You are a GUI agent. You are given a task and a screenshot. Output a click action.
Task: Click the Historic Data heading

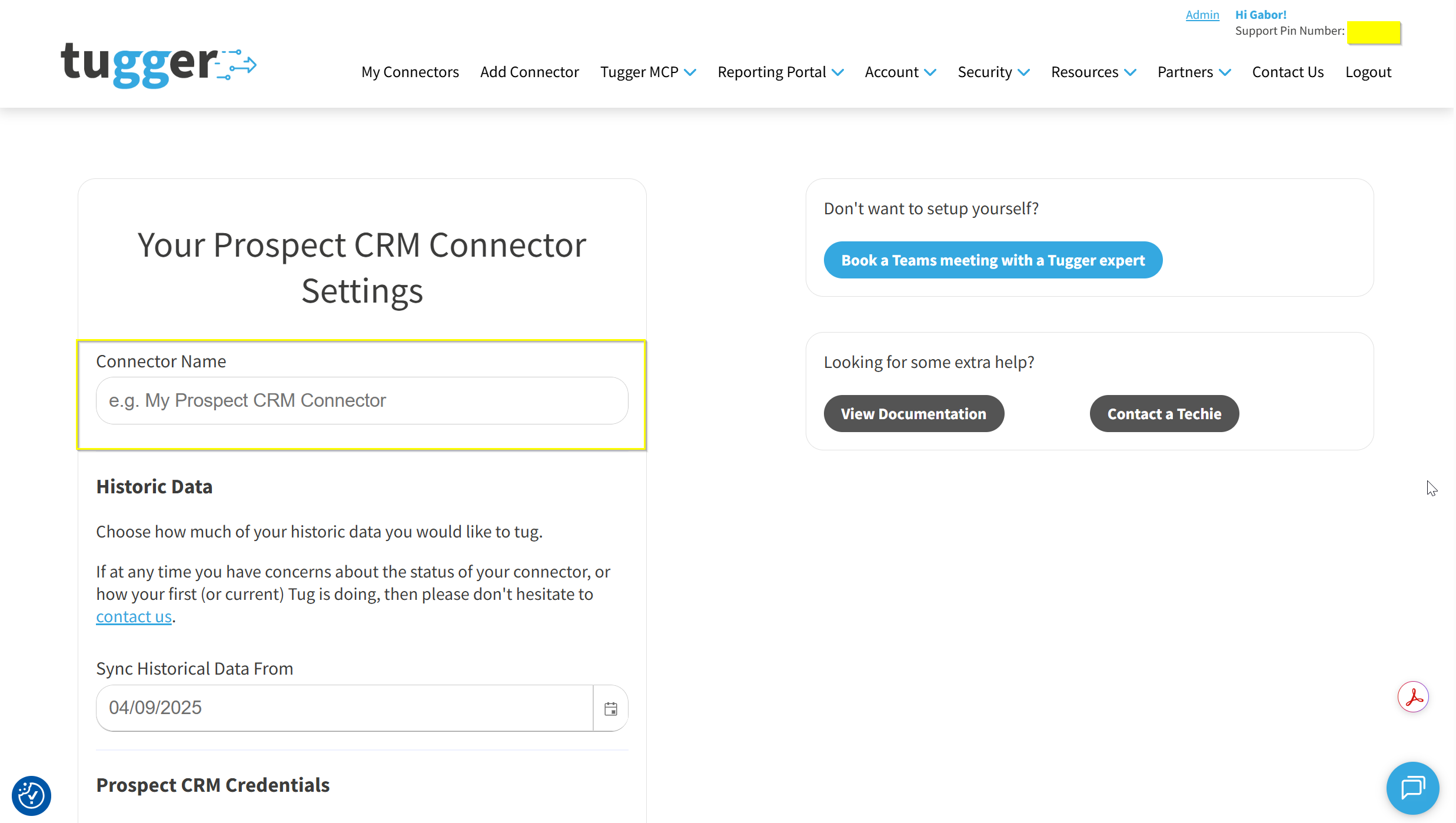pyautogui.click(x=154, y=486)
